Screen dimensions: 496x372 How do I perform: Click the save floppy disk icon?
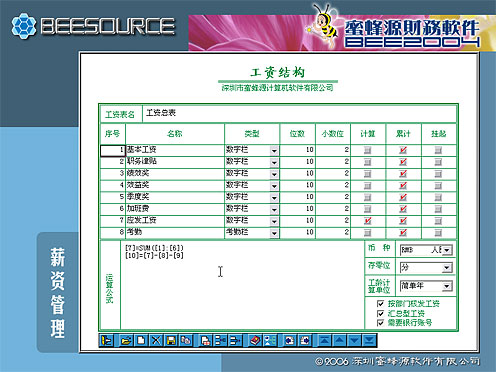(x=171, y=340)
